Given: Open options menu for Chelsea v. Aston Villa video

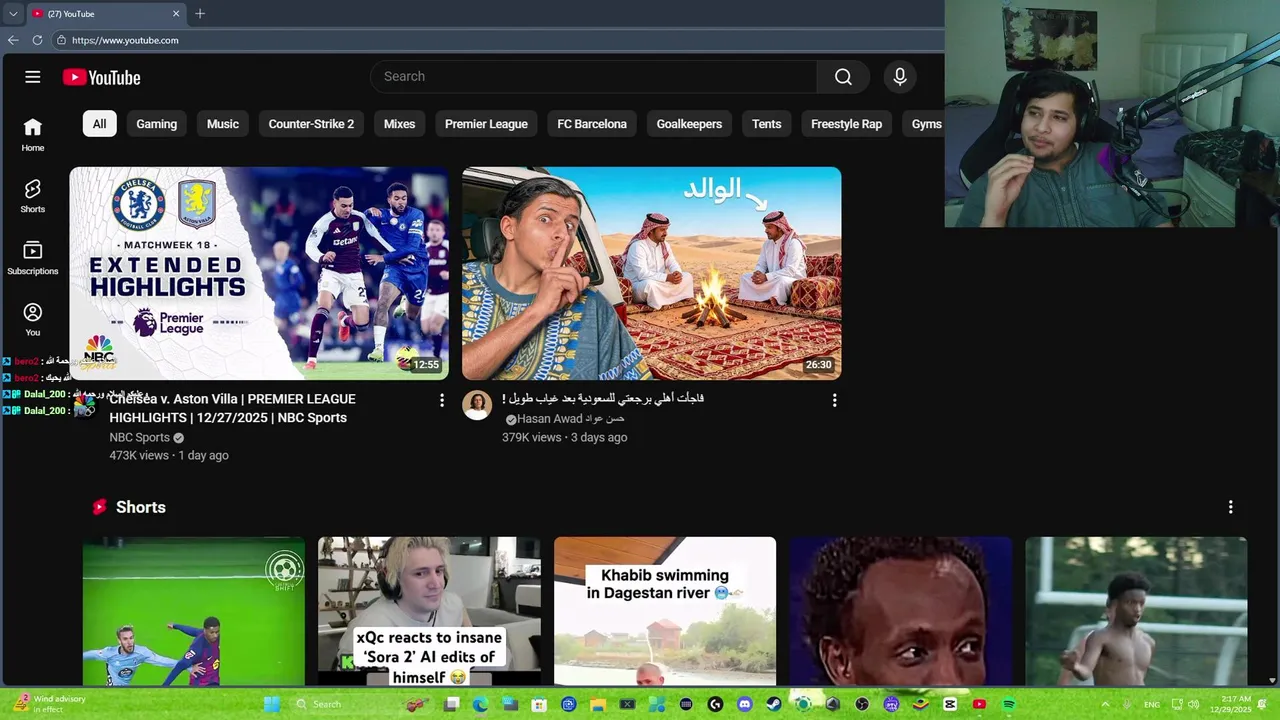Looking at the screenshot, I should tap(442, 400).
